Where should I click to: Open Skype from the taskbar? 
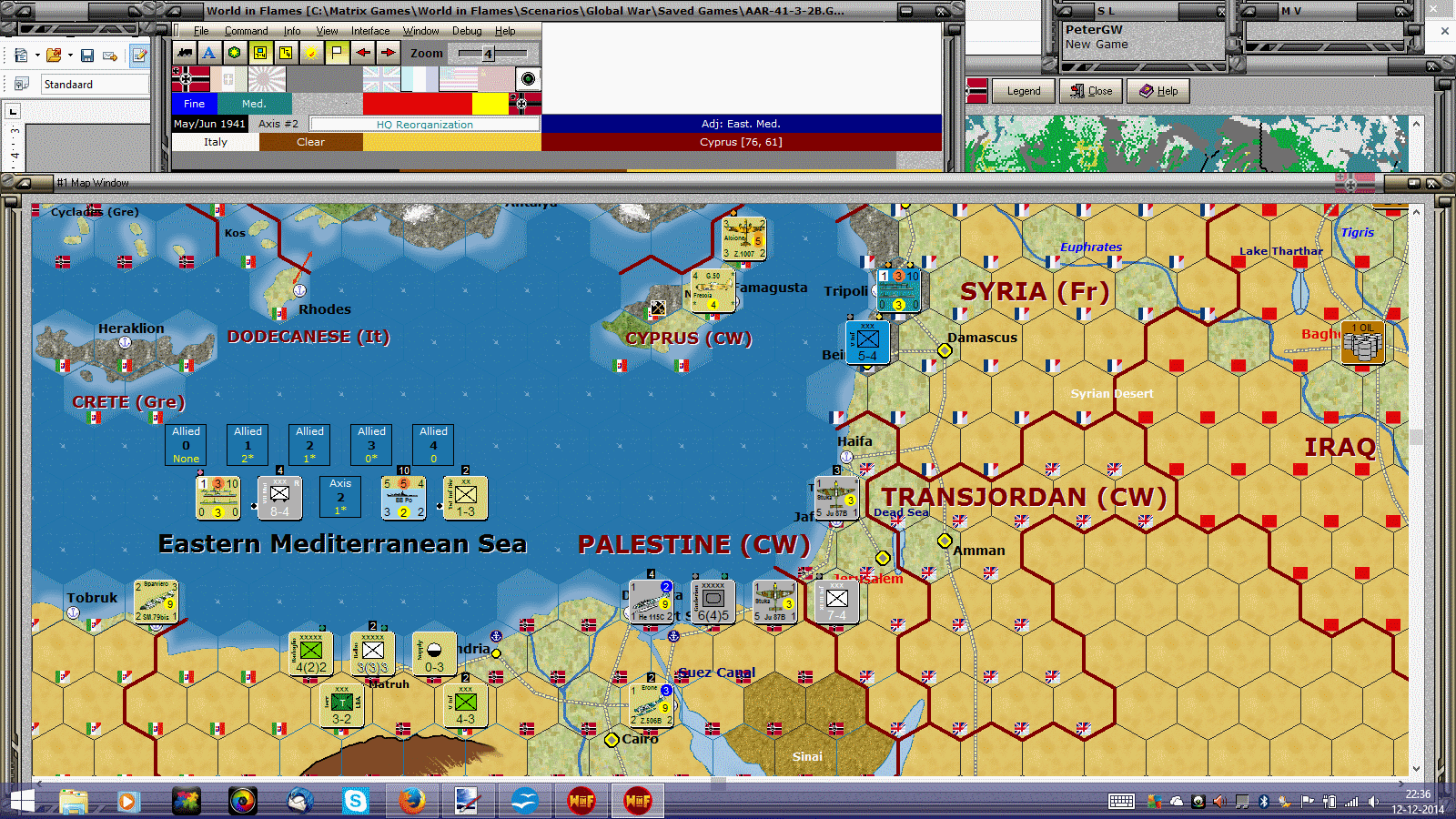click(x=356, y=801)
